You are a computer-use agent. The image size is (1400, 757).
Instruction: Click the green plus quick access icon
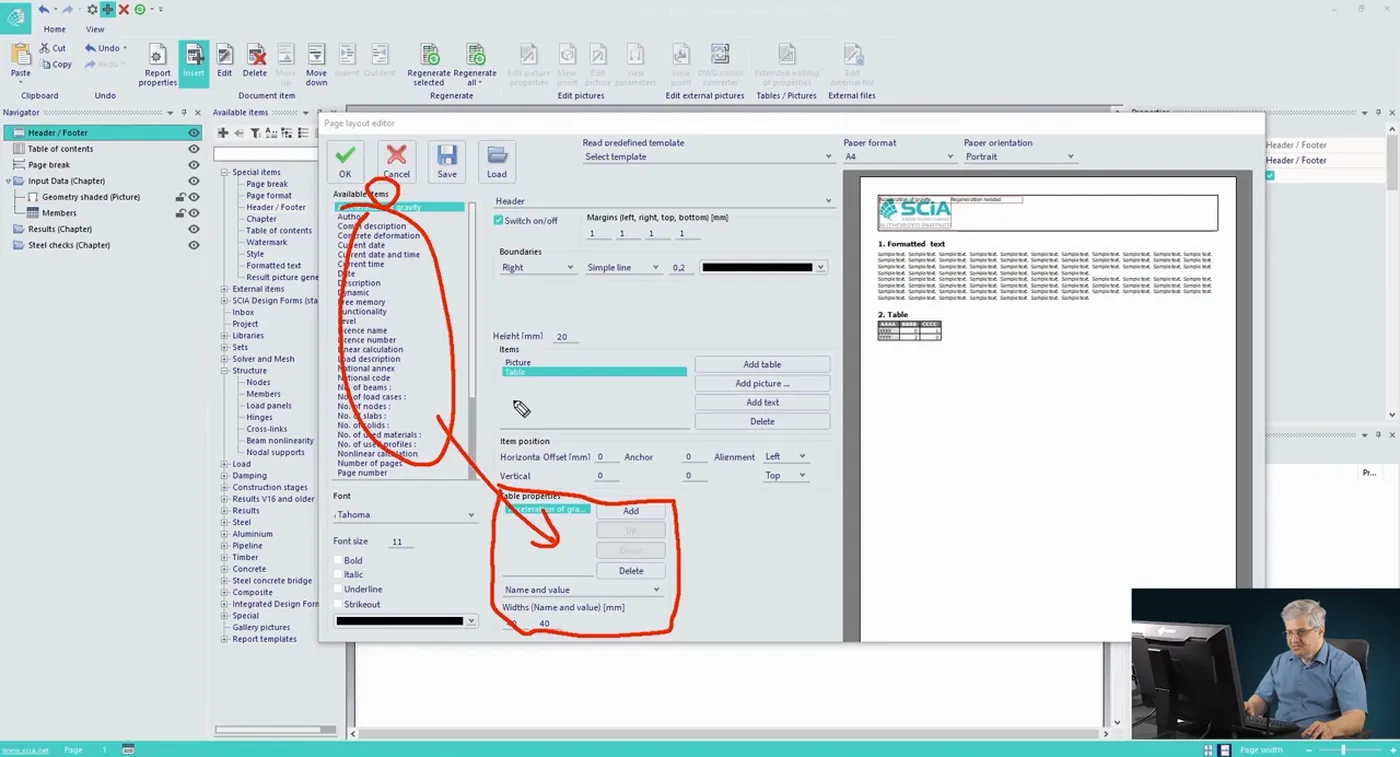pos(108,9)
